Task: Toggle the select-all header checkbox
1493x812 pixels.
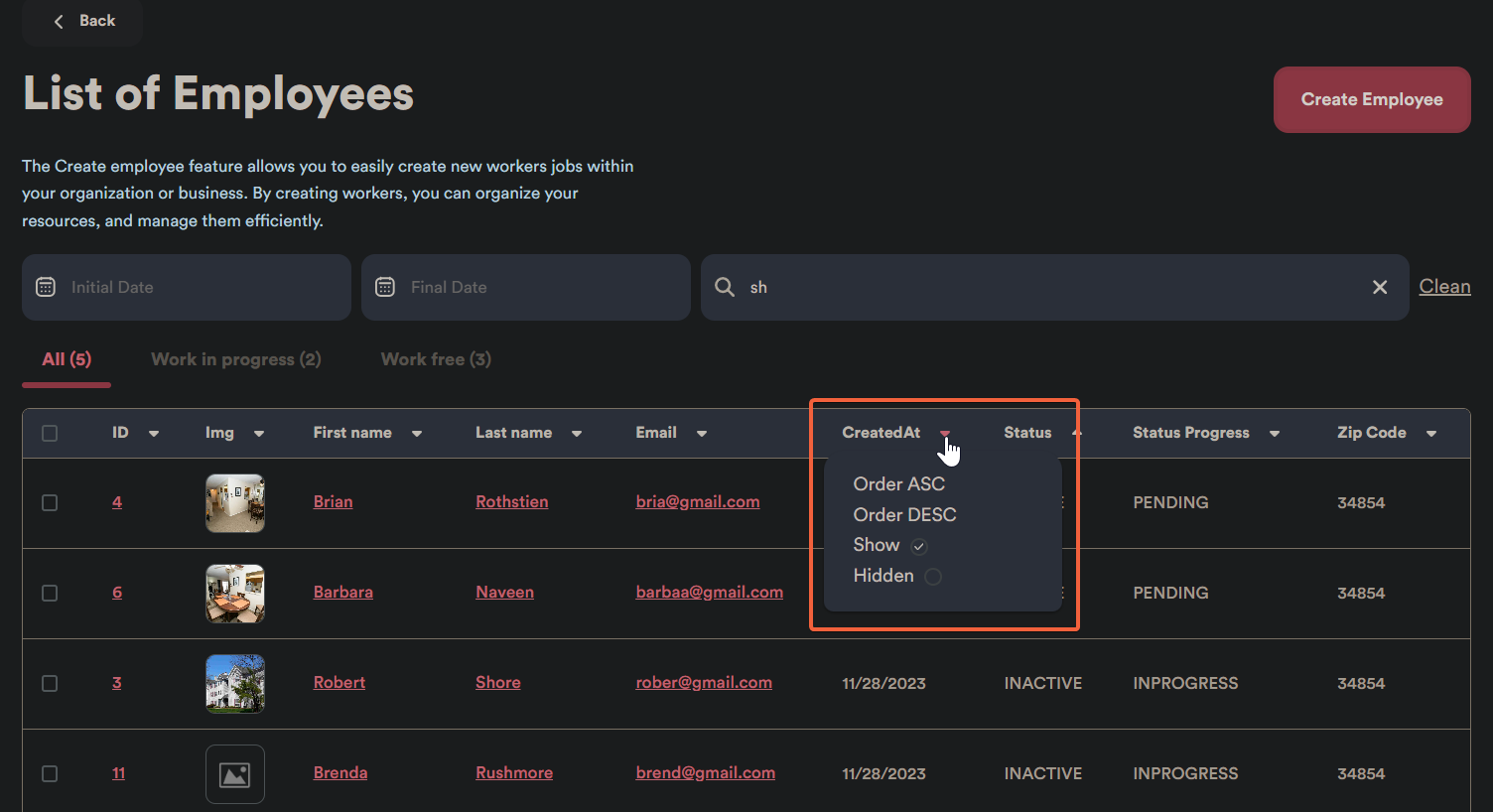Action: 50,433
